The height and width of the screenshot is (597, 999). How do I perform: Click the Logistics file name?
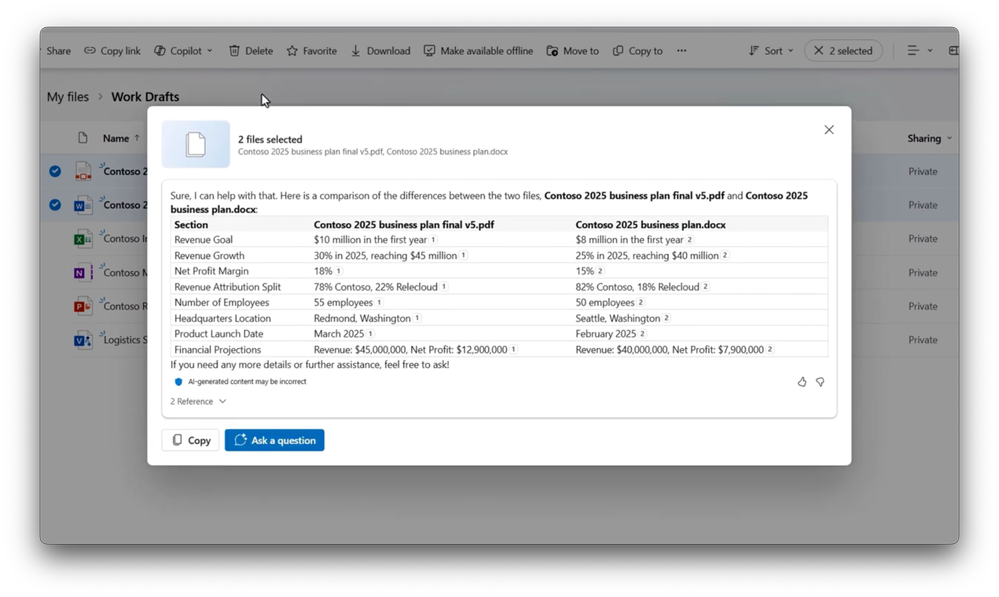[126, 340]
